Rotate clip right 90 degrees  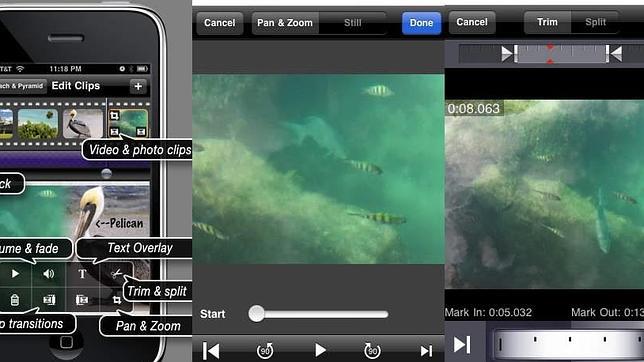(x=373, y=350)
